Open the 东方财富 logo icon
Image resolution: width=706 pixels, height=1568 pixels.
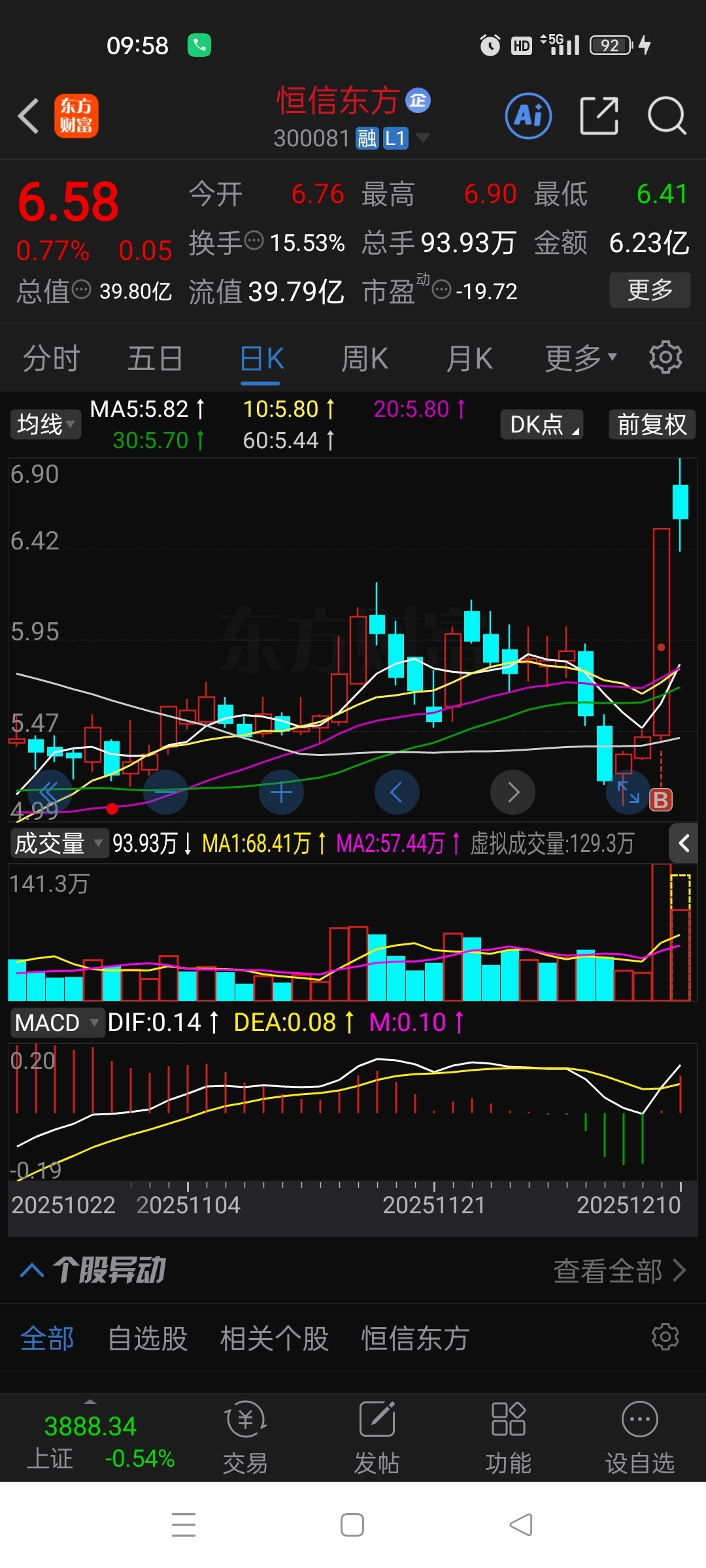(x=76, y=116)
